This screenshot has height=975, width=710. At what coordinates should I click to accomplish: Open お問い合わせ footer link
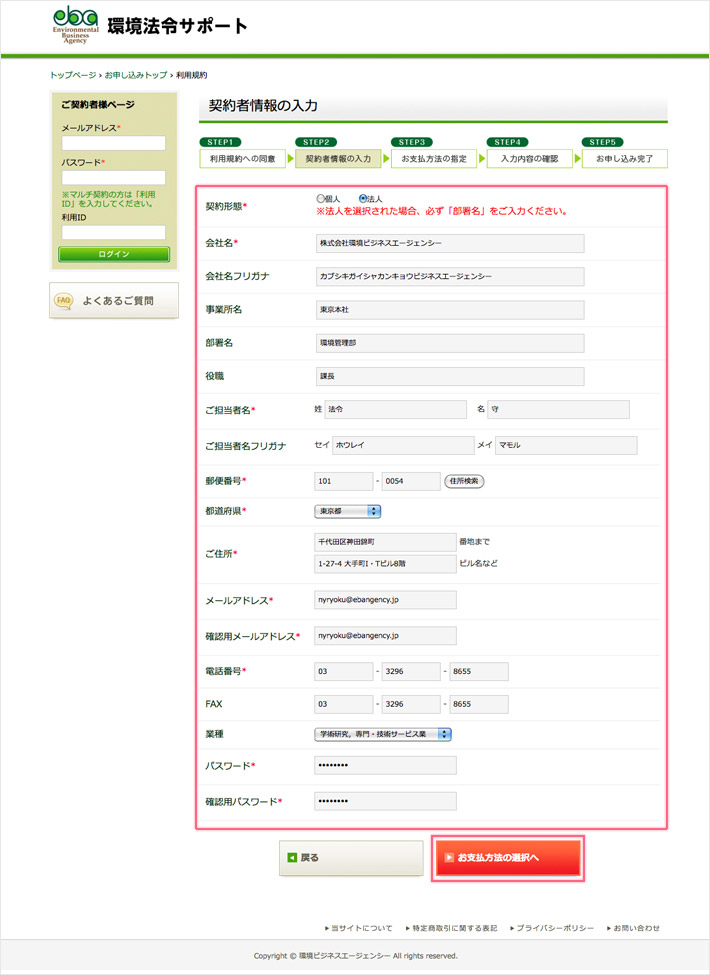636,928
